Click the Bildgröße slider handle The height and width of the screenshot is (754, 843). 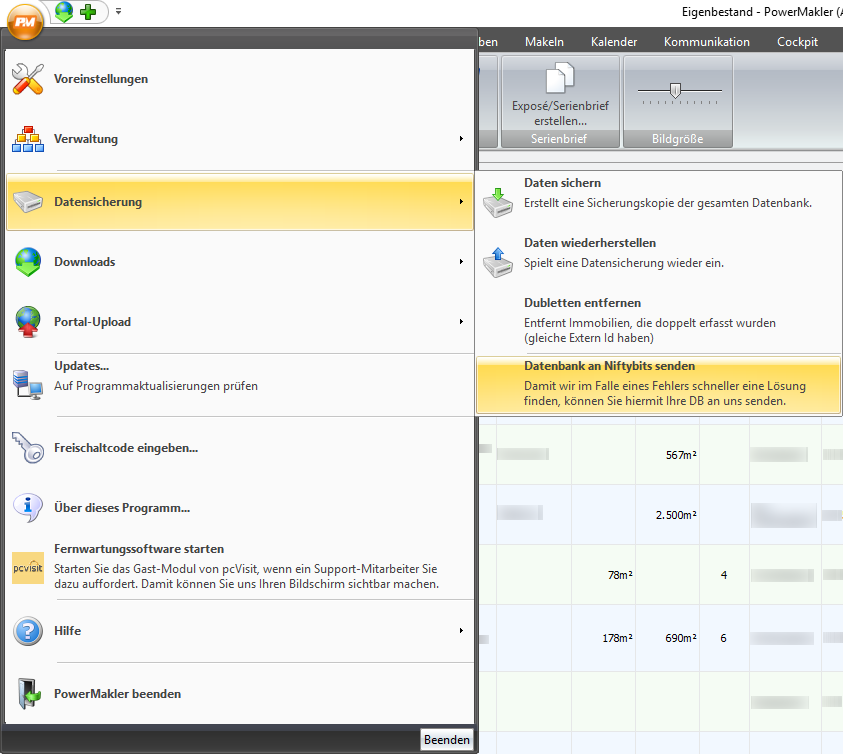click(x=675, y=91)
